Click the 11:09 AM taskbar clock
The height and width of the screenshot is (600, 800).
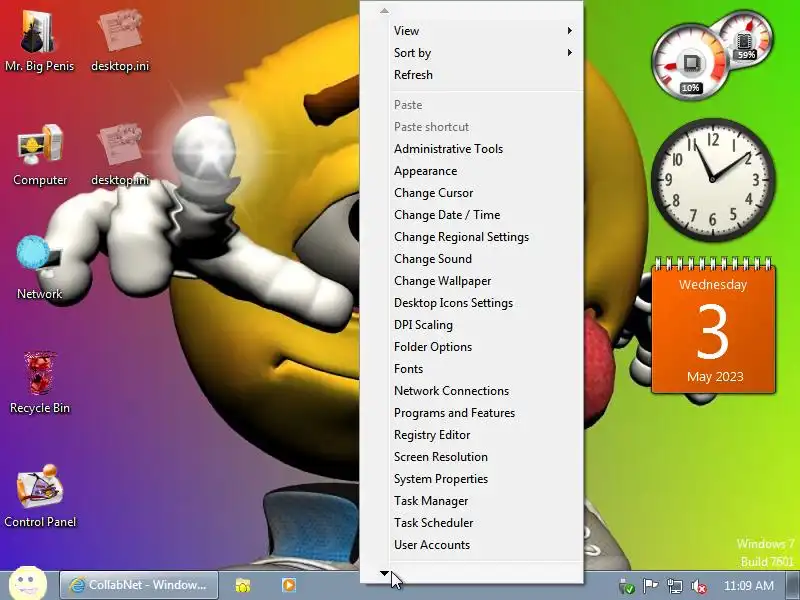tap(748, 586)
